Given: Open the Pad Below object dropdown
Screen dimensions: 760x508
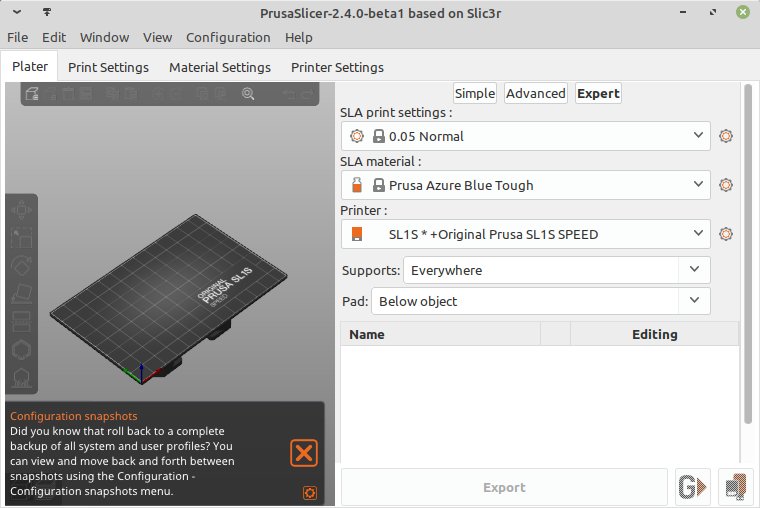Looking at the screenshot, I should click(541, 301).
